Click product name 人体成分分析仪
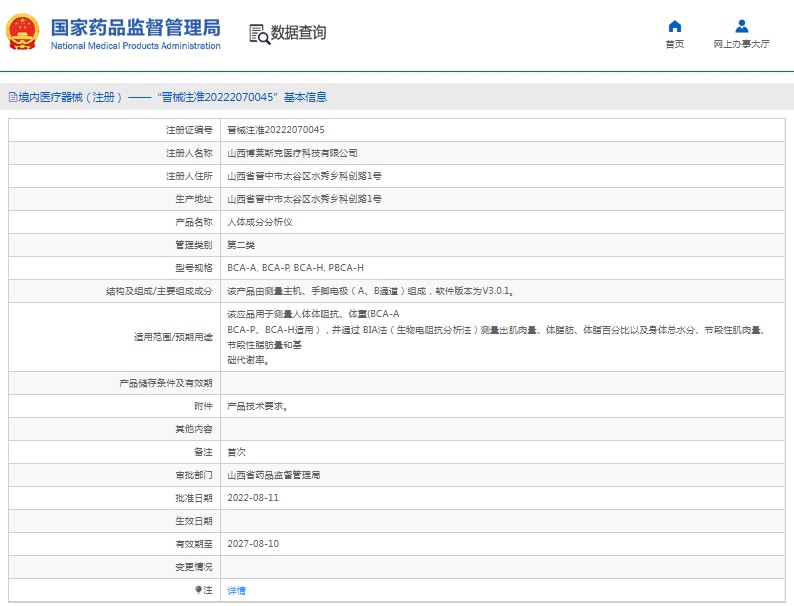Viewport: 794px width, 606px height. pyautogui.click(x=260, y=222)
